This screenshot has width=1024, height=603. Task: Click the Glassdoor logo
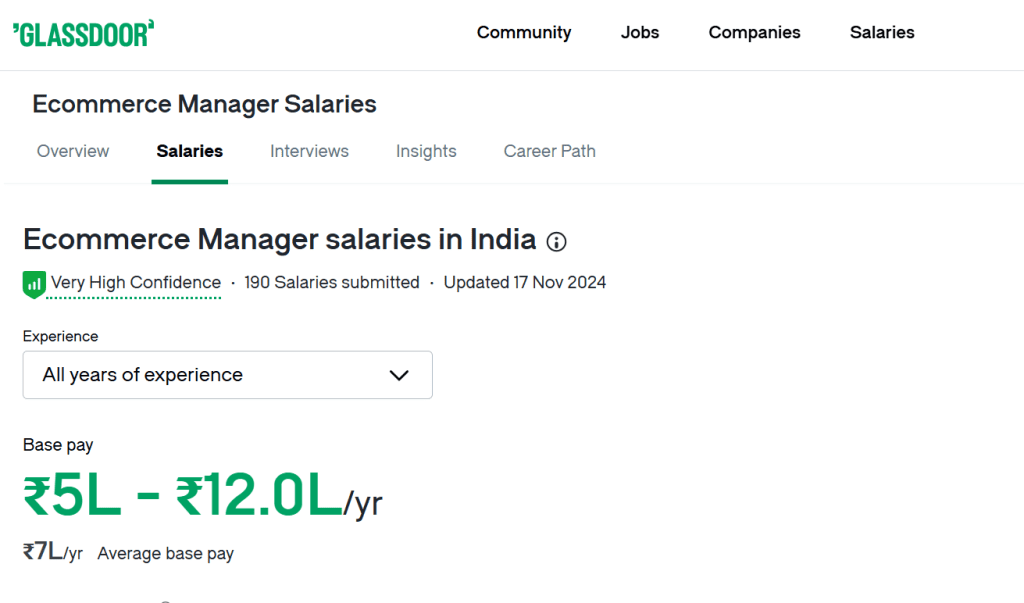(84, 32)
